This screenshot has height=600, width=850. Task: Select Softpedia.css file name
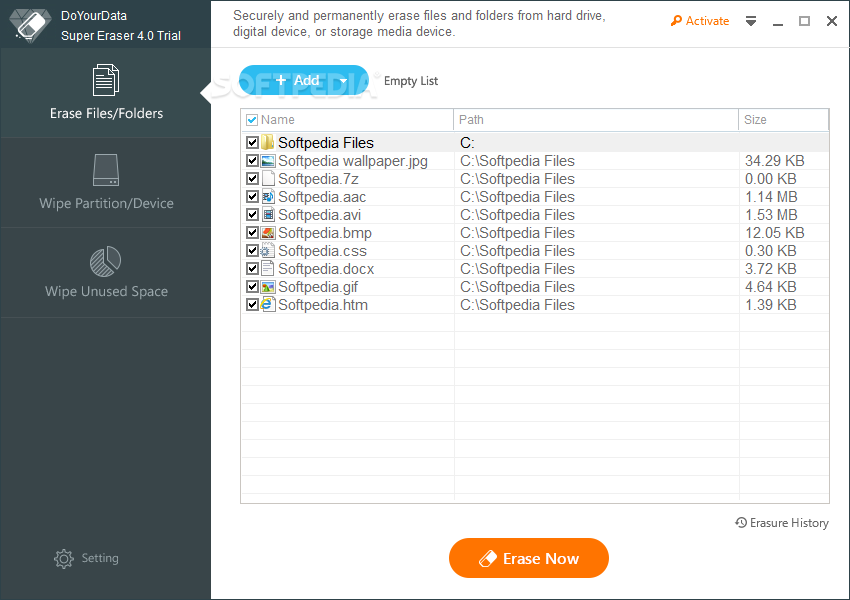click(323, 251)
